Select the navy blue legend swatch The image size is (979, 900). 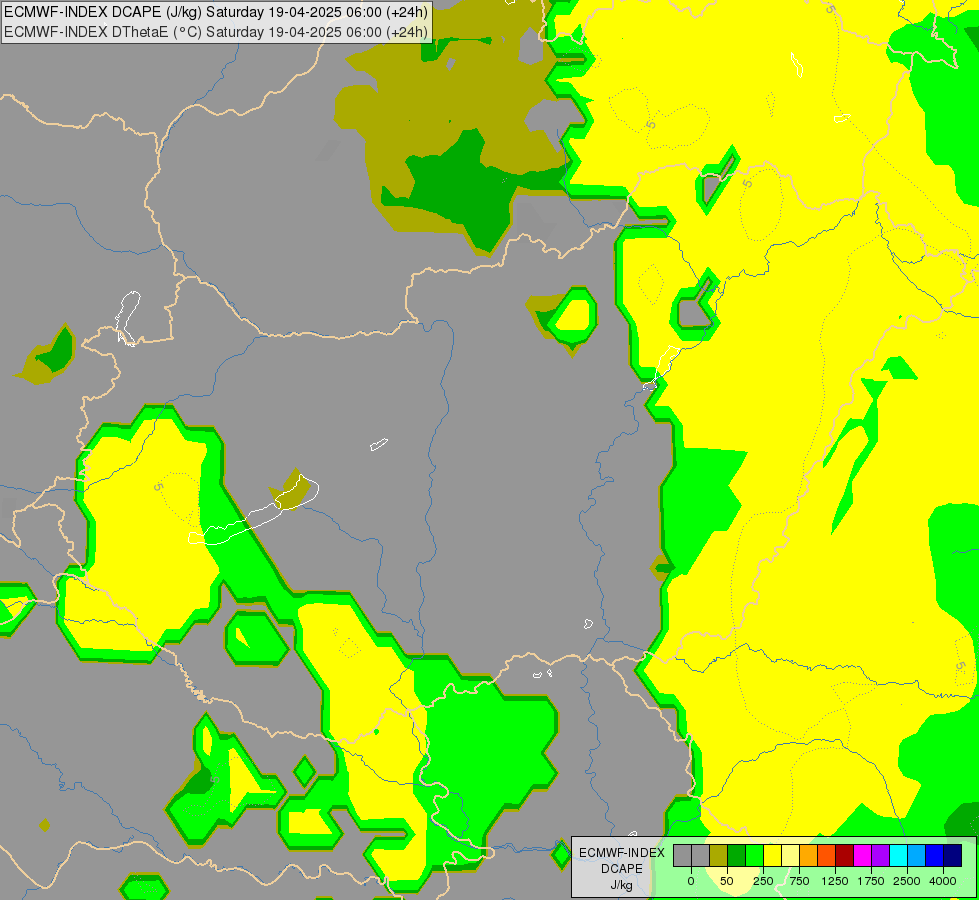click(x=953, y=856)
